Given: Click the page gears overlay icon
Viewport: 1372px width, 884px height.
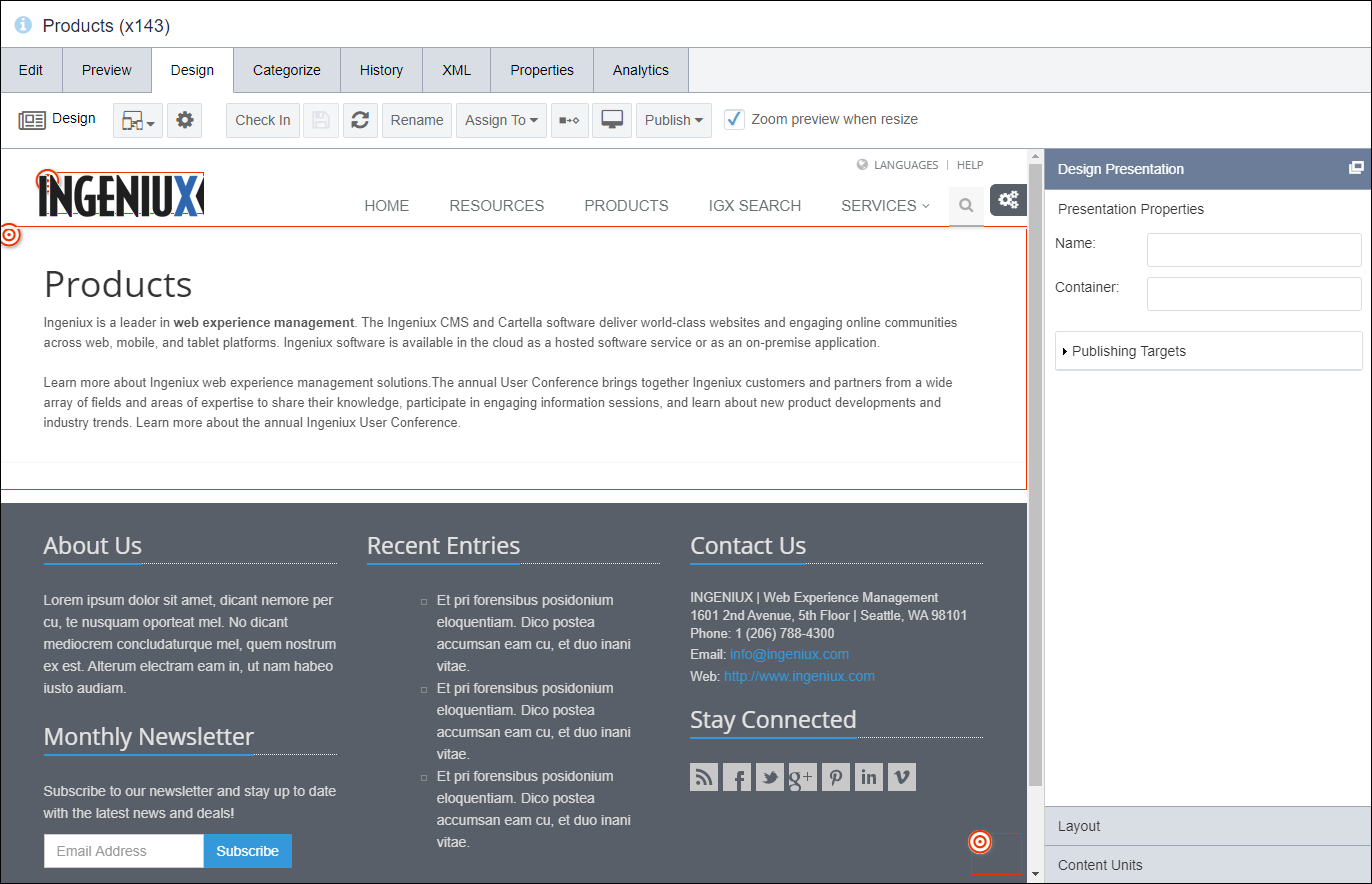Looking at the screenshot, I should pyautogui.click(x=1008, y=199).
